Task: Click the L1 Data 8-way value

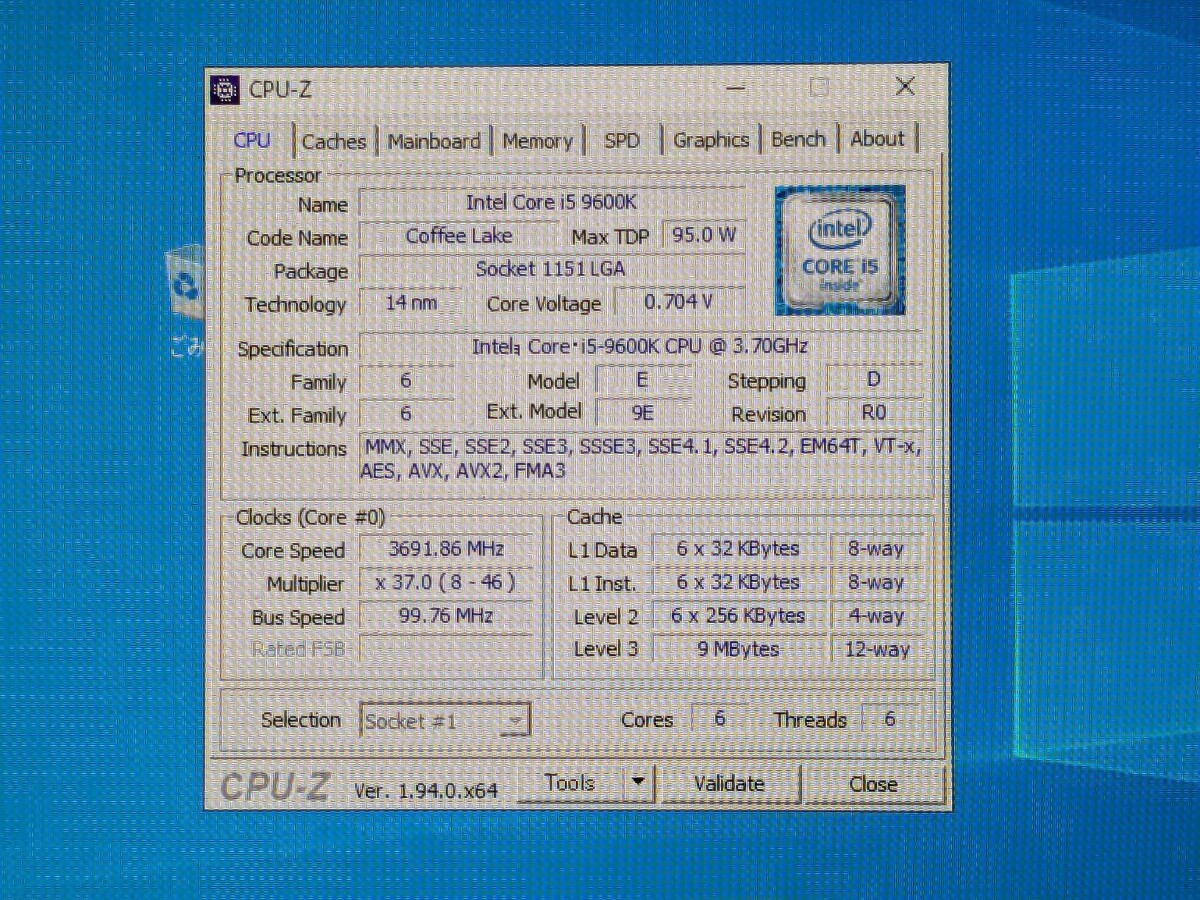Action: pyautogui.click(x=876, y=549)
